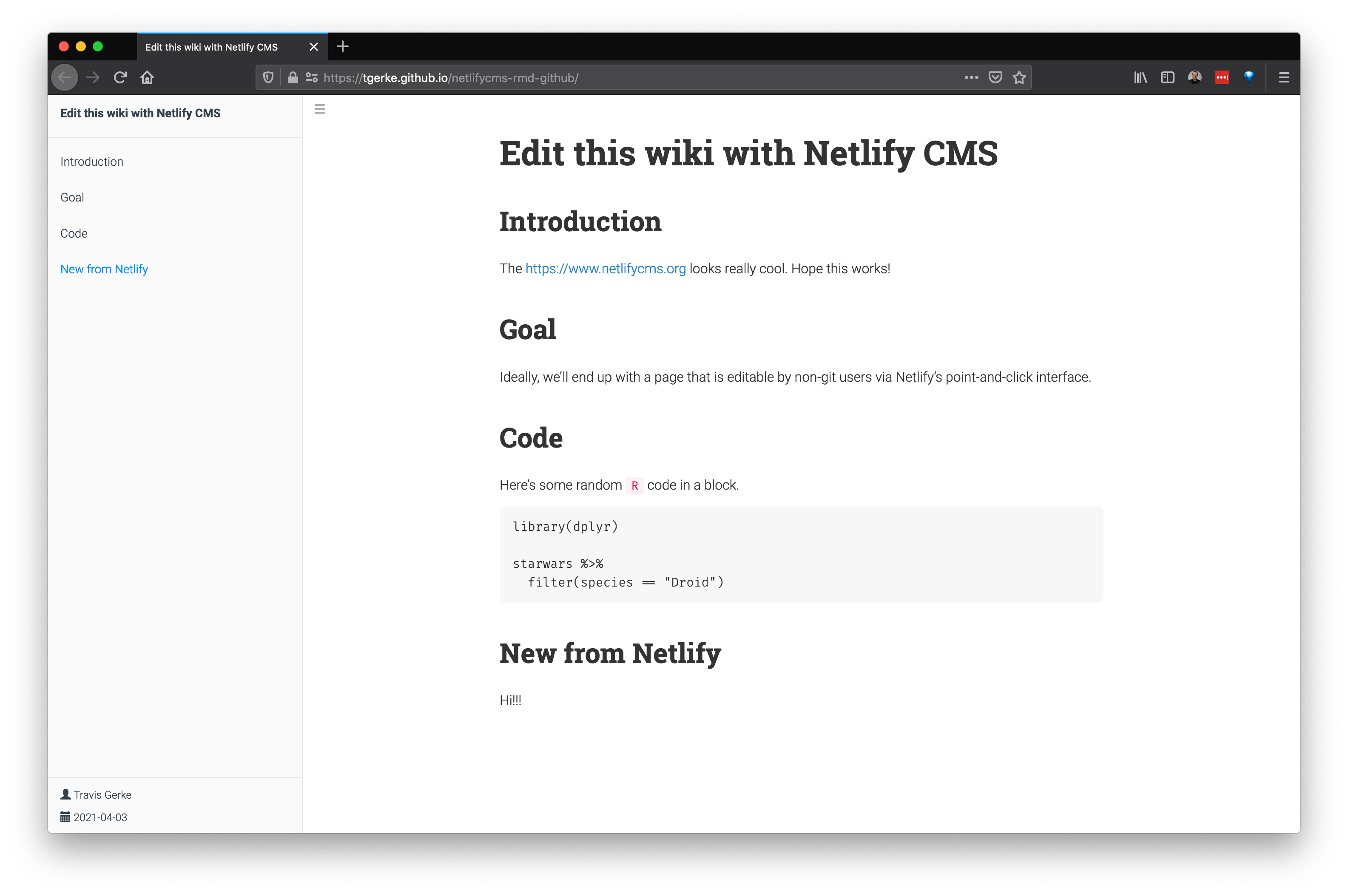
Task: Open the Firefox account avatar menu
Action: pos(1194,77)
